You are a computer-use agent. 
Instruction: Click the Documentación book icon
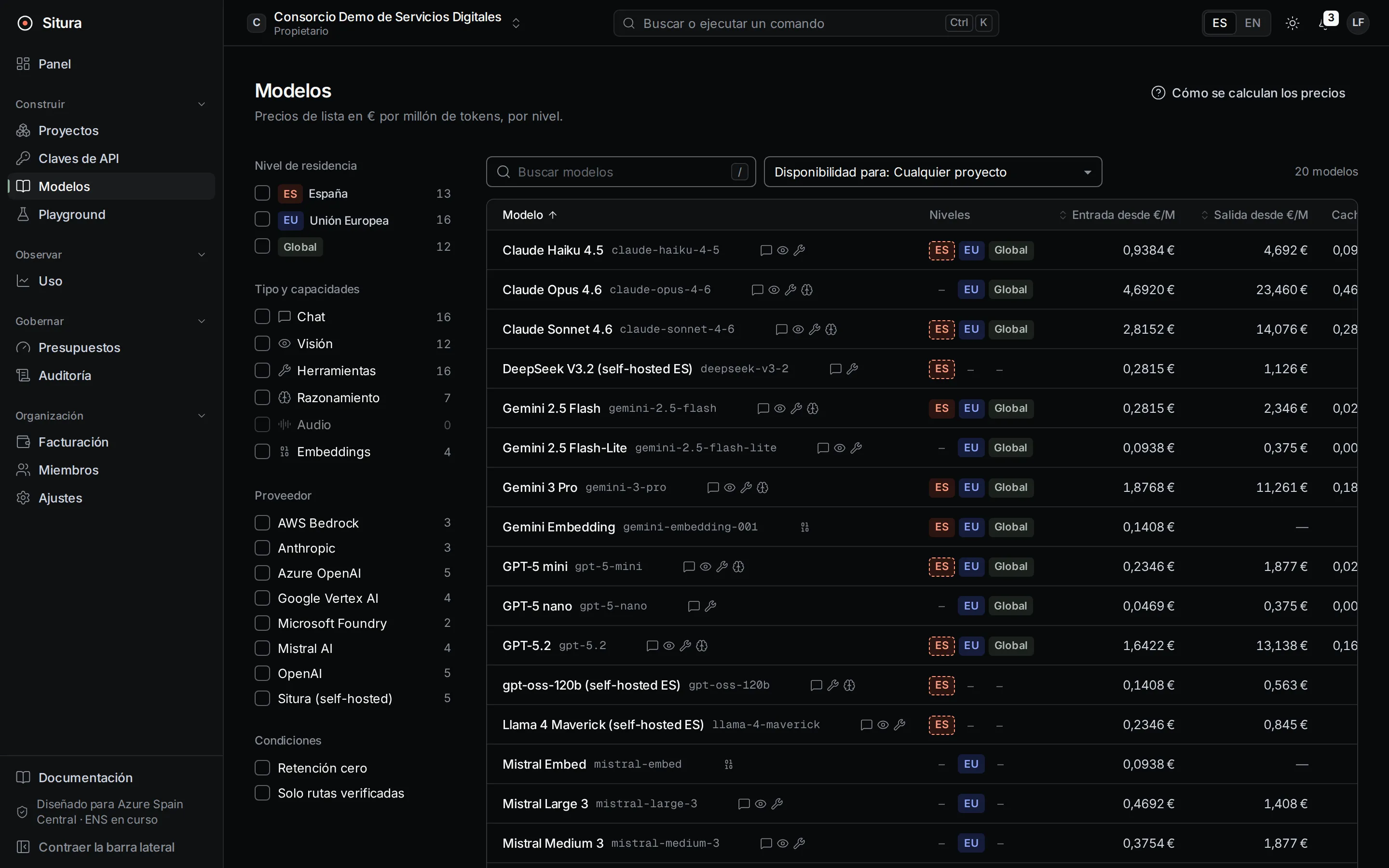pyautogui.click(x=23, y=777)
